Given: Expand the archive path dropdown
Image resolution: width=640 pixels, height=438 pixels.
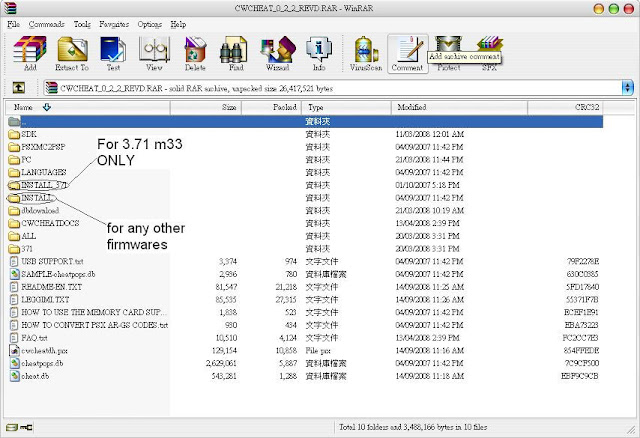Looking at the screenshot, I should (628, 88).
